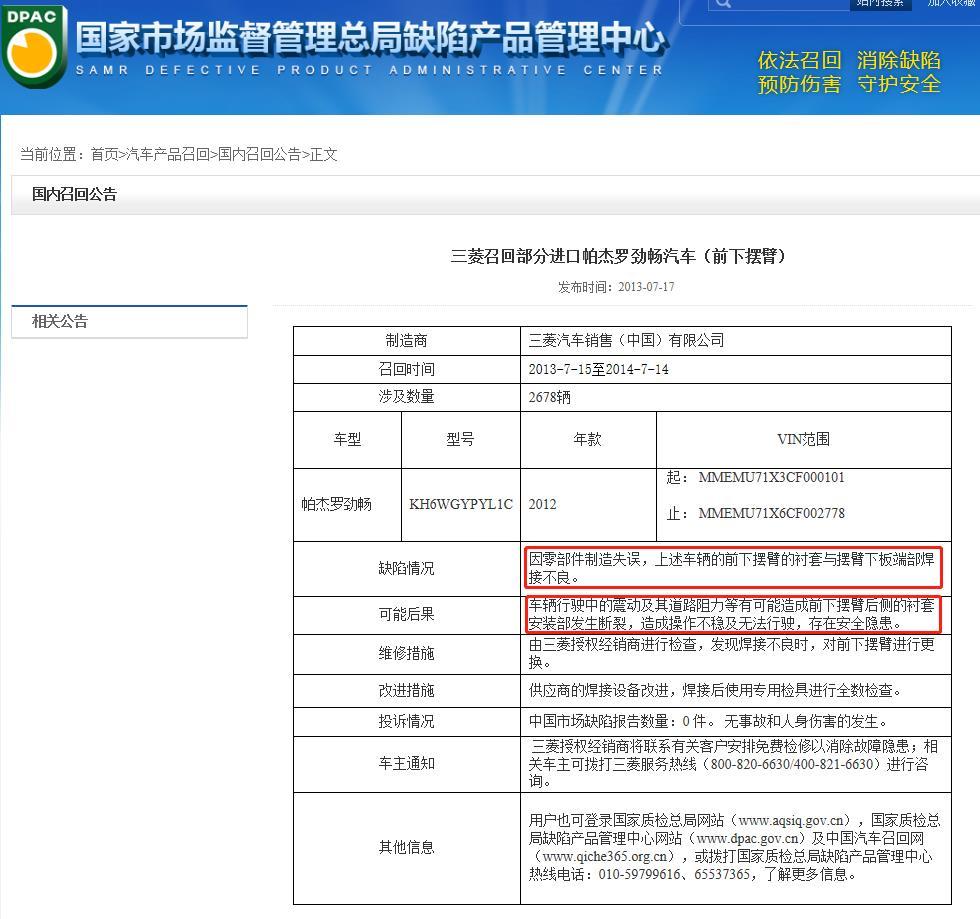Click the defect description starting 因零部件制造失误
This screenshot has height=919, width=980.
click(x=732, y=568)
